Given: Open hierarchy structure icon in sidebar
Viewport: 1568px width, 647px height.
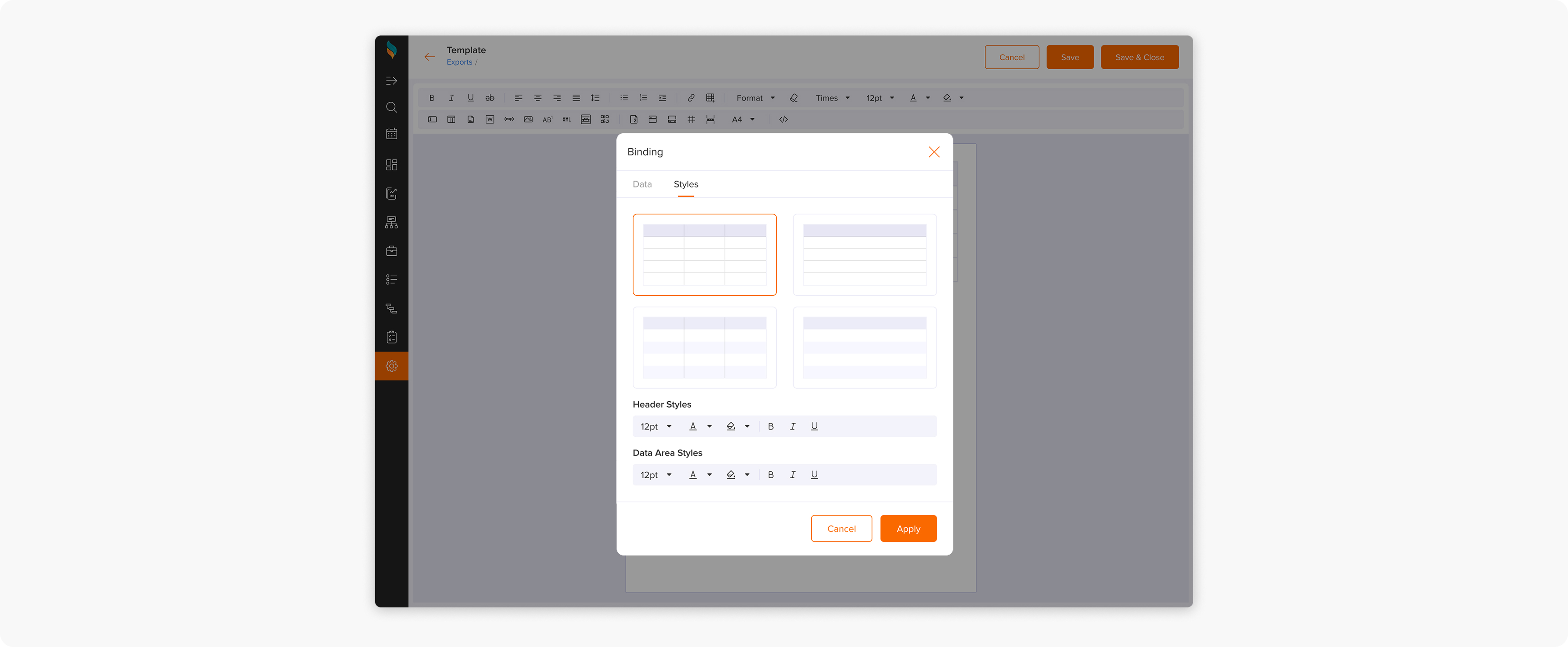Looking at the screenshot, I should 392,222.
